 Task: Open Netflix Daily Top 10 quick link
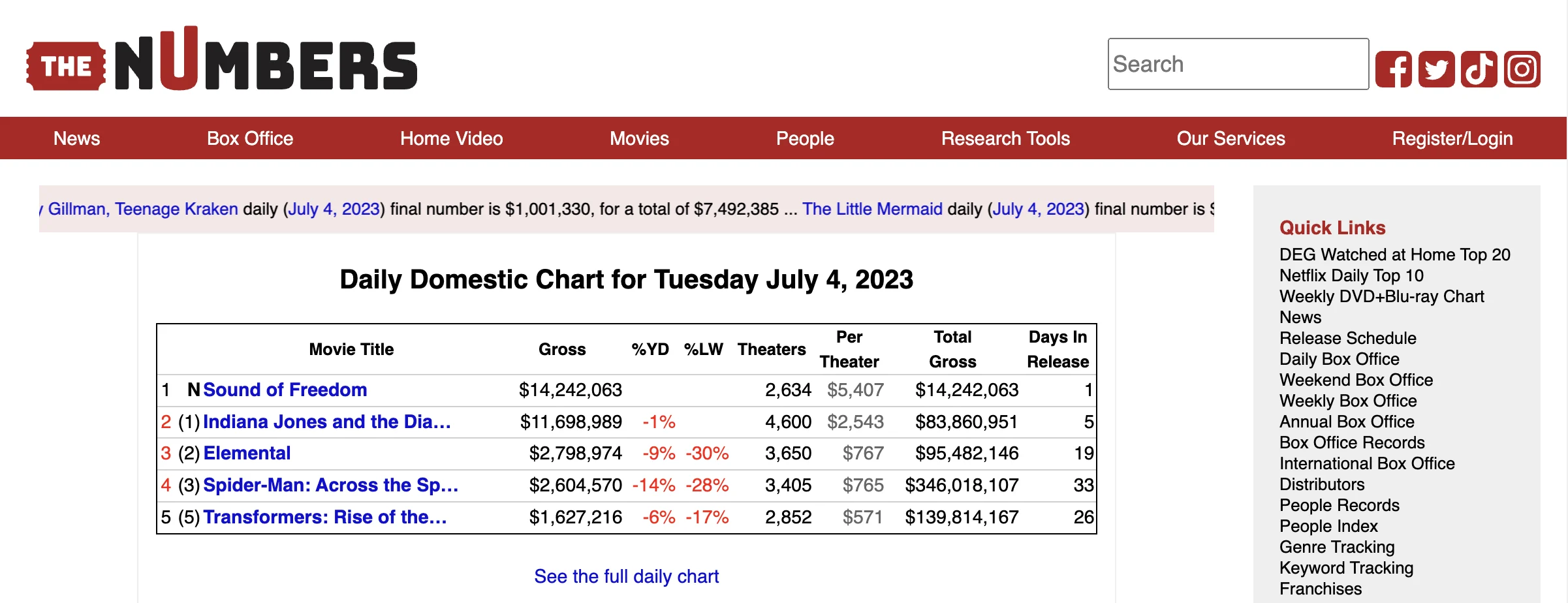(1351, 275)
